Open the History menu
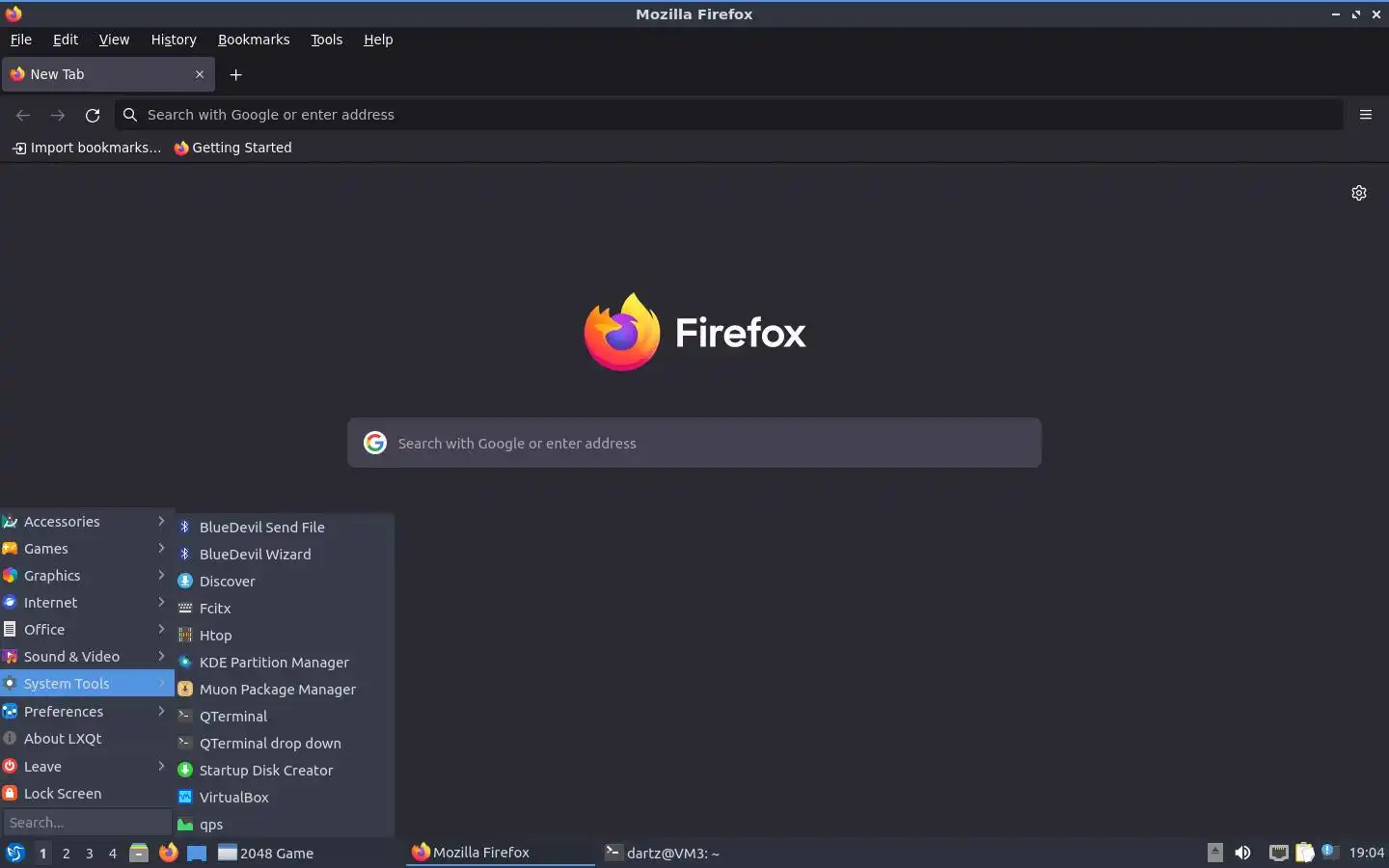Image resolution: width=1389 pixels, height=868 pixels. (174, 40)
